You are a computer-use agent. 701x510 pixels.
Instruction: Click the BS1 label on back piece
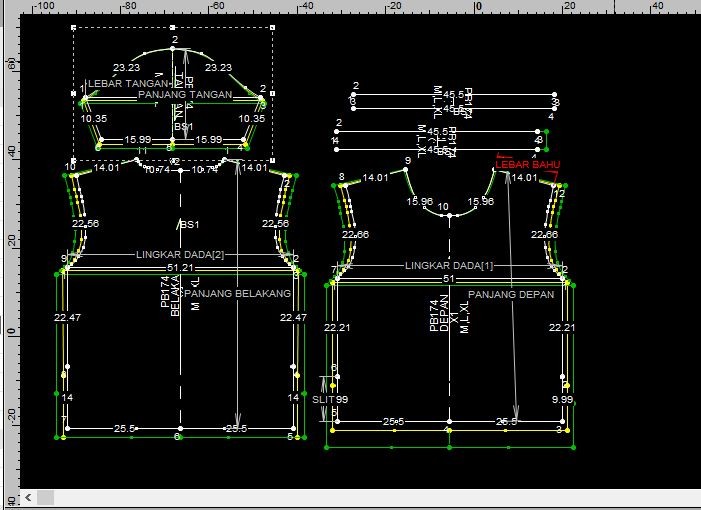click(188, 224)
